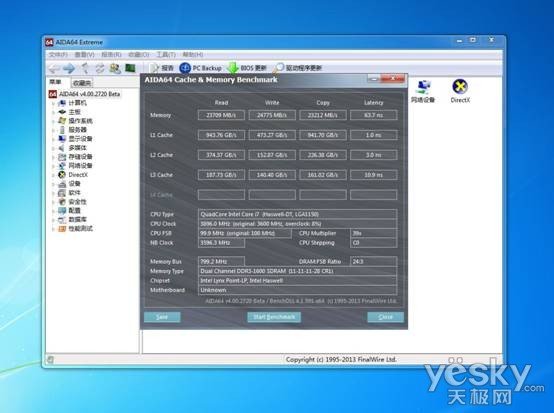
Task: Select the 计算机 icon in tree
Action: pos(62,103)
